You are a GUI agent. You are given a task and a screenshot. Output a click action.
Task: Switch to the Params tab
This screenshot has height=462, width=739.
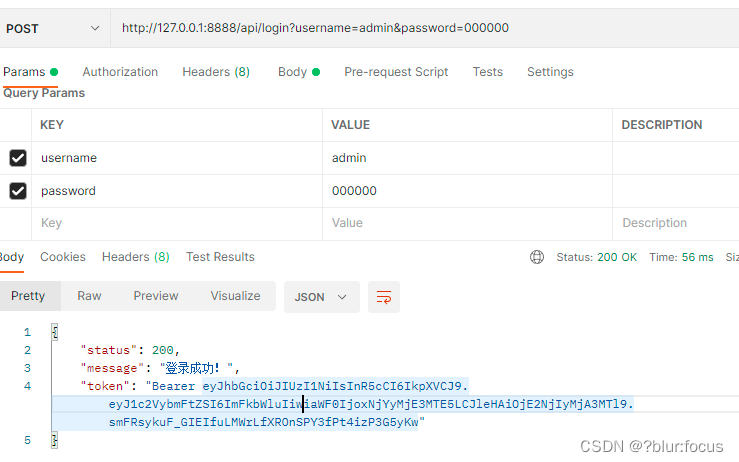click(30, 72)
